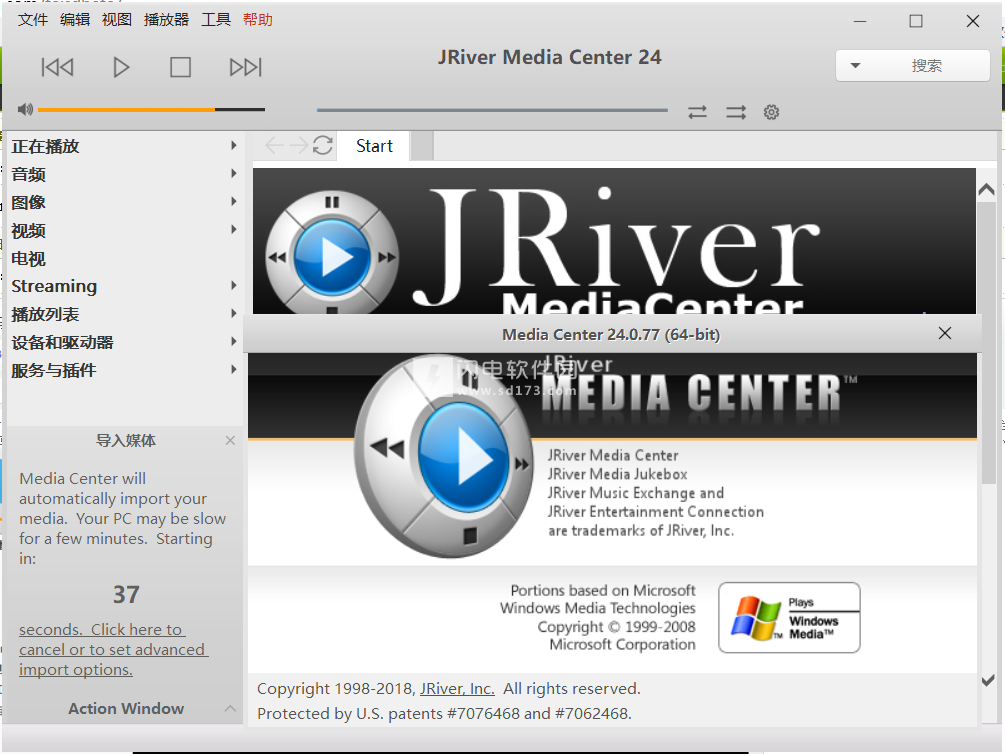Click the cancel import options link
1005x754 pixels.
point(112,649)
